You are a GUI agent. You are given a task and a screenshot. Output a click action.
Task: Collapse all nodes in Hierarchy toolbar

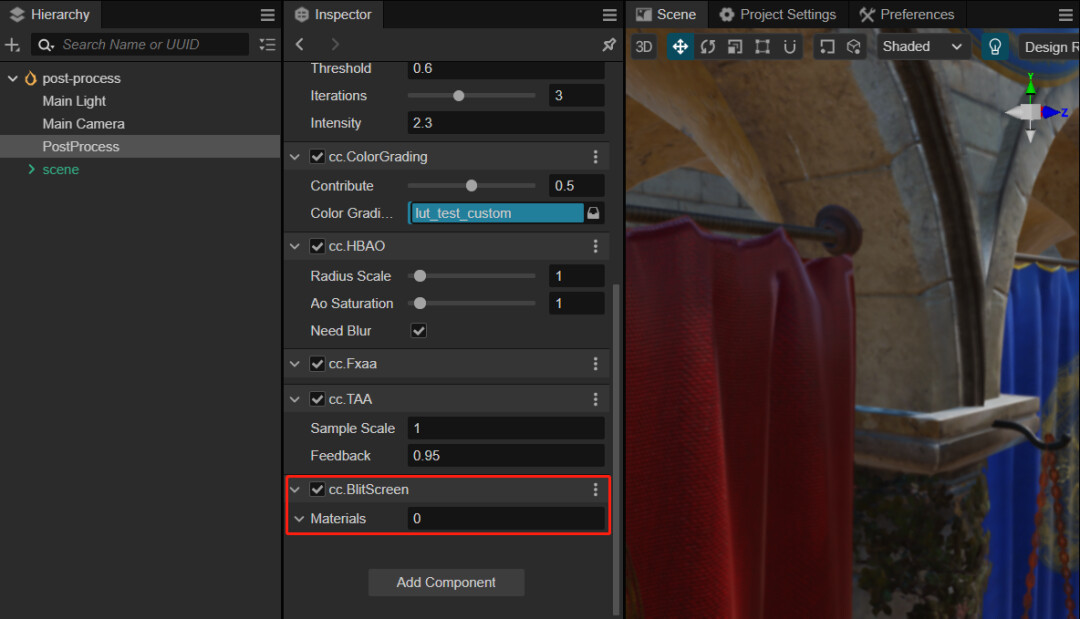[267, 44]
